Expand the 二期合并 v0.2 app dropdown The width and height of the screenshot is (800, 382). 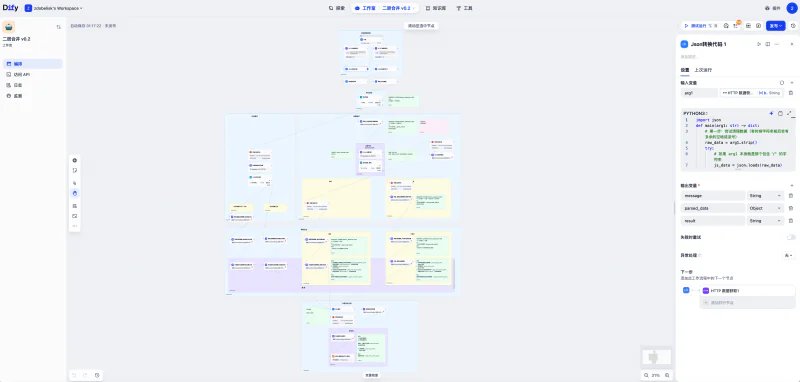(398, 8)
